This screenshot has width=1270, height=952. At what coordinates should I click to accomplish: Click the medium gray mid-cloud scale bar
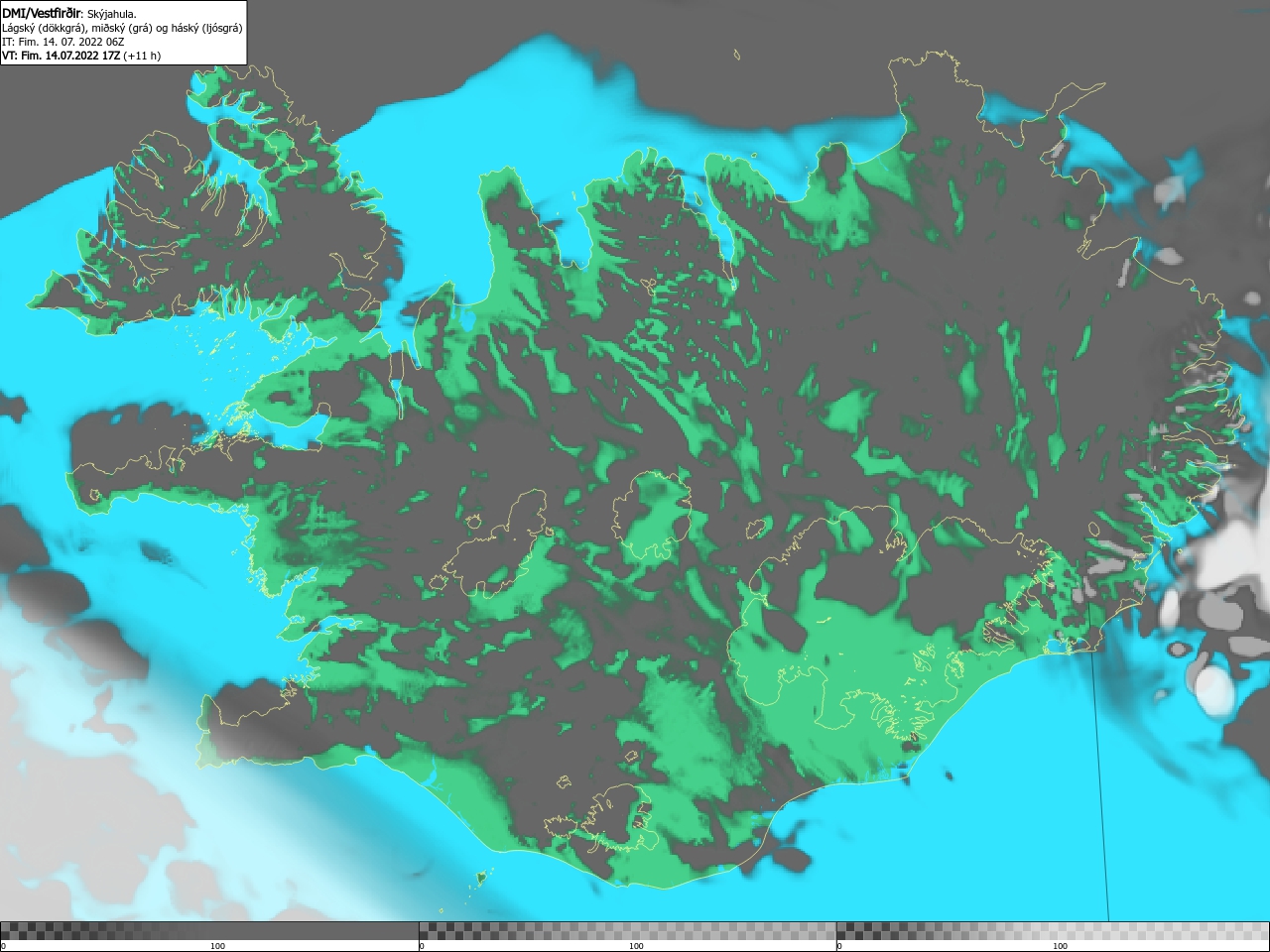[627, 931]
